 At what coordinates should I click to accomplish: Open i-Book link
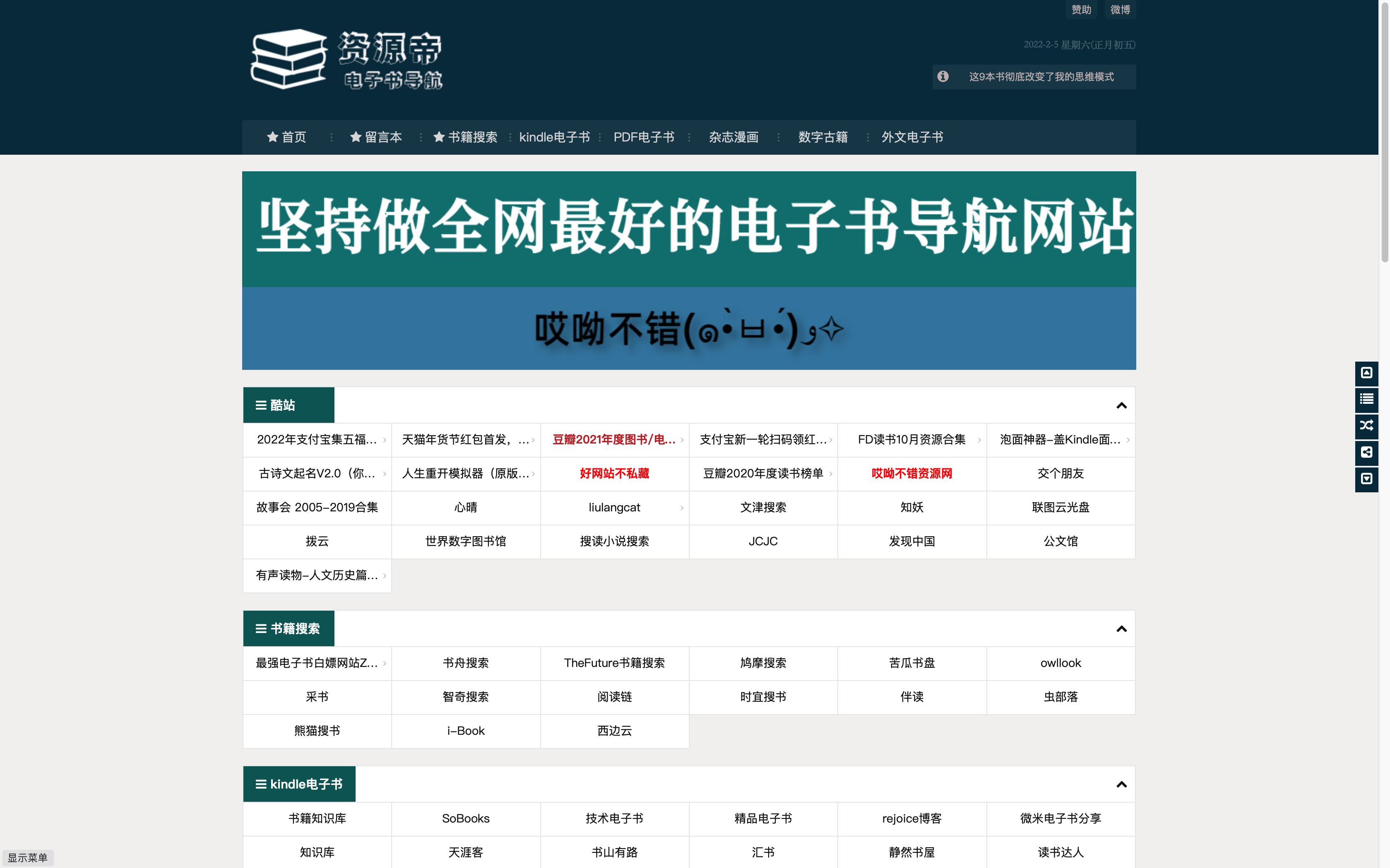pyautogui.click(x=465, y=731)
